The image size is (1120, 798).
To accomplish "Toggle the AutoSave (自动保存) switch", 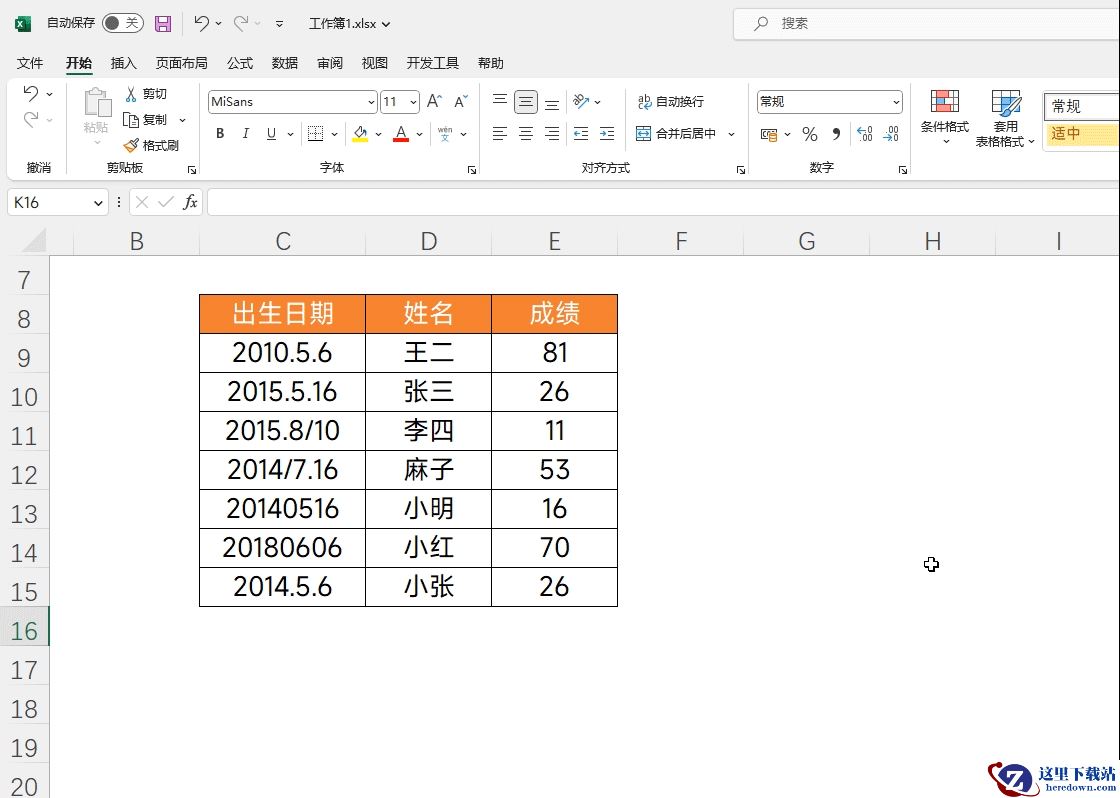I will (122, 24).
